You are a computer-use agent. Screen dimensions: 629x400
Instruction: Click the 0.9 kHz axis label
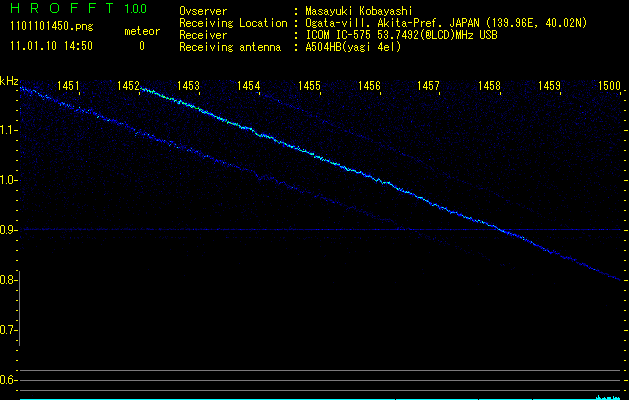7,230
